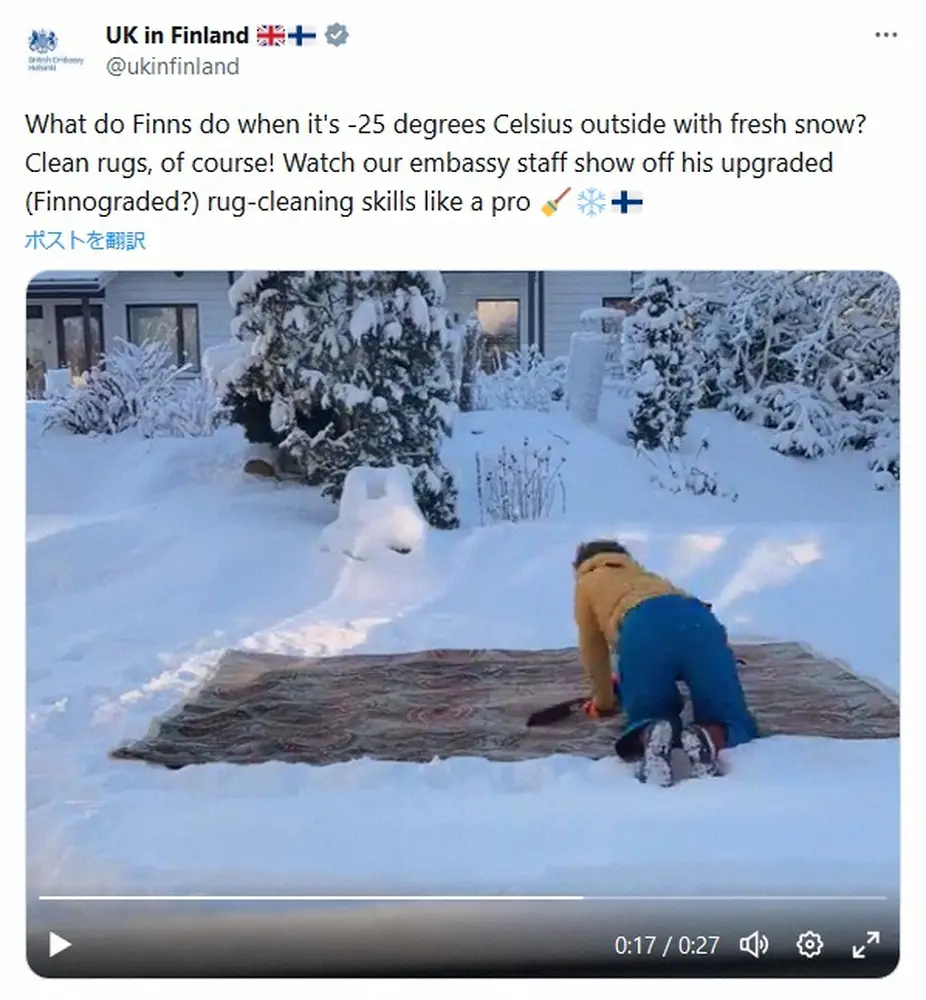Viewport: 926px width, 1000px height.
Task: Click the snowflake emoji in the post
Action: coord(590,203)
